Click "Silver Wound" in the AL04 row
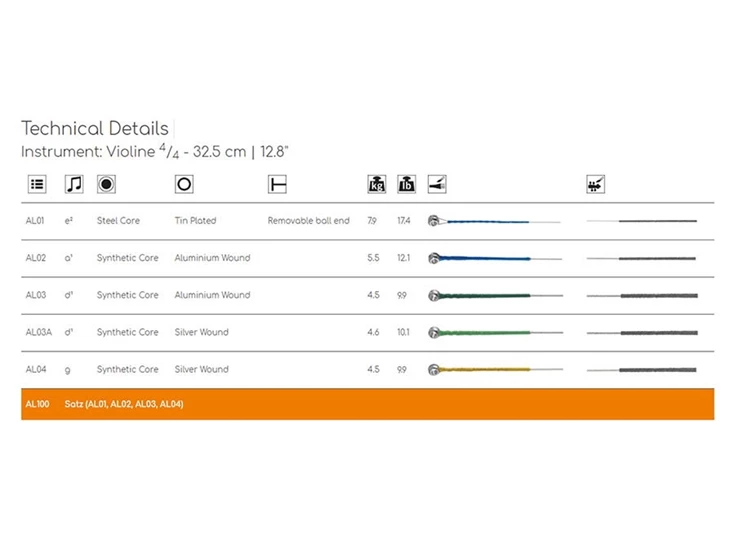The width and height of the screenshot is (735, 542). coord(201,369)
